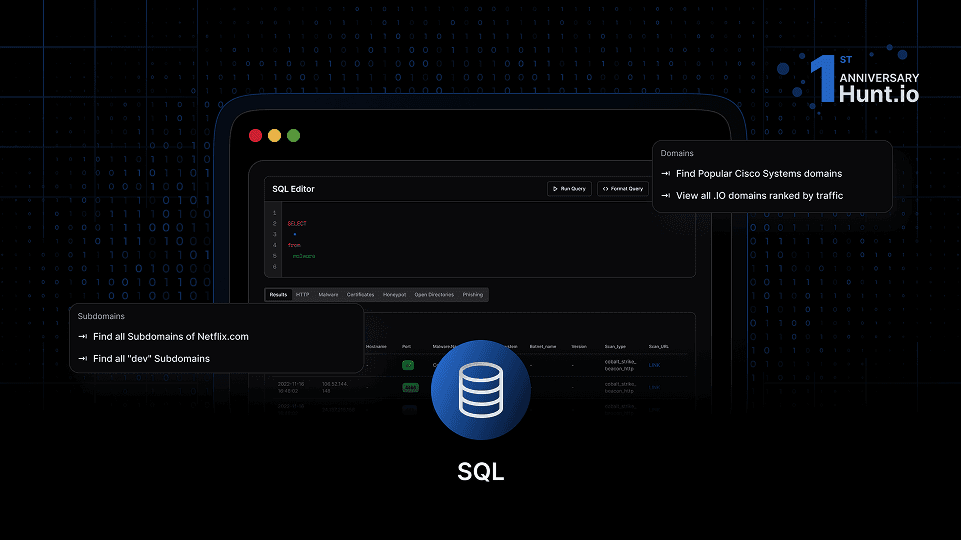The image size is (961, 540).
Task: Switch to the Results tab
Action: (278, 295)
